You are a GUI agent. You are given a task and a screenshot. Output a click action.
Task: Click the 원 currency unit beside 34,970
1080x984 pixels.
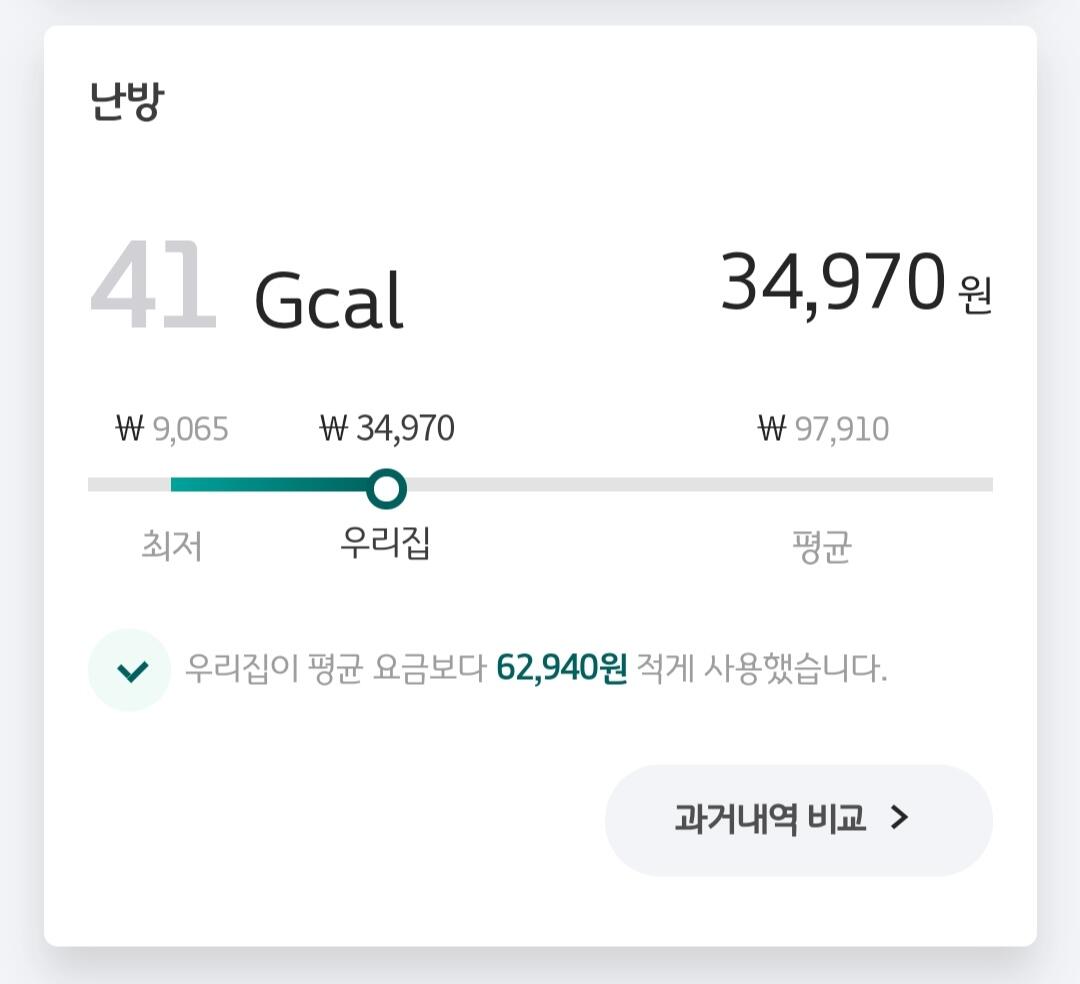(x=974, y=296)
